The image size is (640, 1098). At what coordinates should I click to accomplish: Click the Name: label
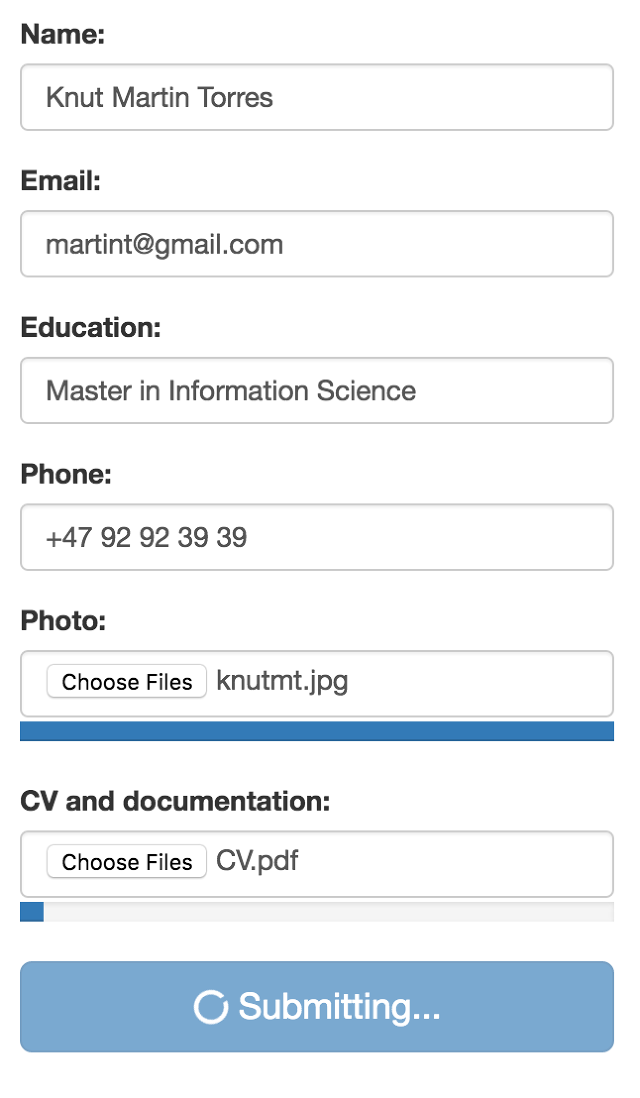(x=63, y=34)
